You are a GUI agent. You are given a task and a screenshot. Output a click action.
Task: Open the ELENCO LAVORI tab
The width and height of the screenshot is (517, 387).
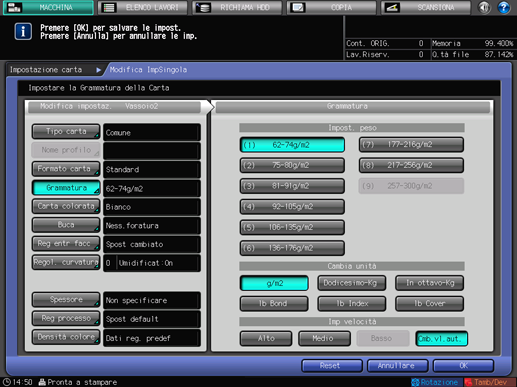(x=143, y=7)
